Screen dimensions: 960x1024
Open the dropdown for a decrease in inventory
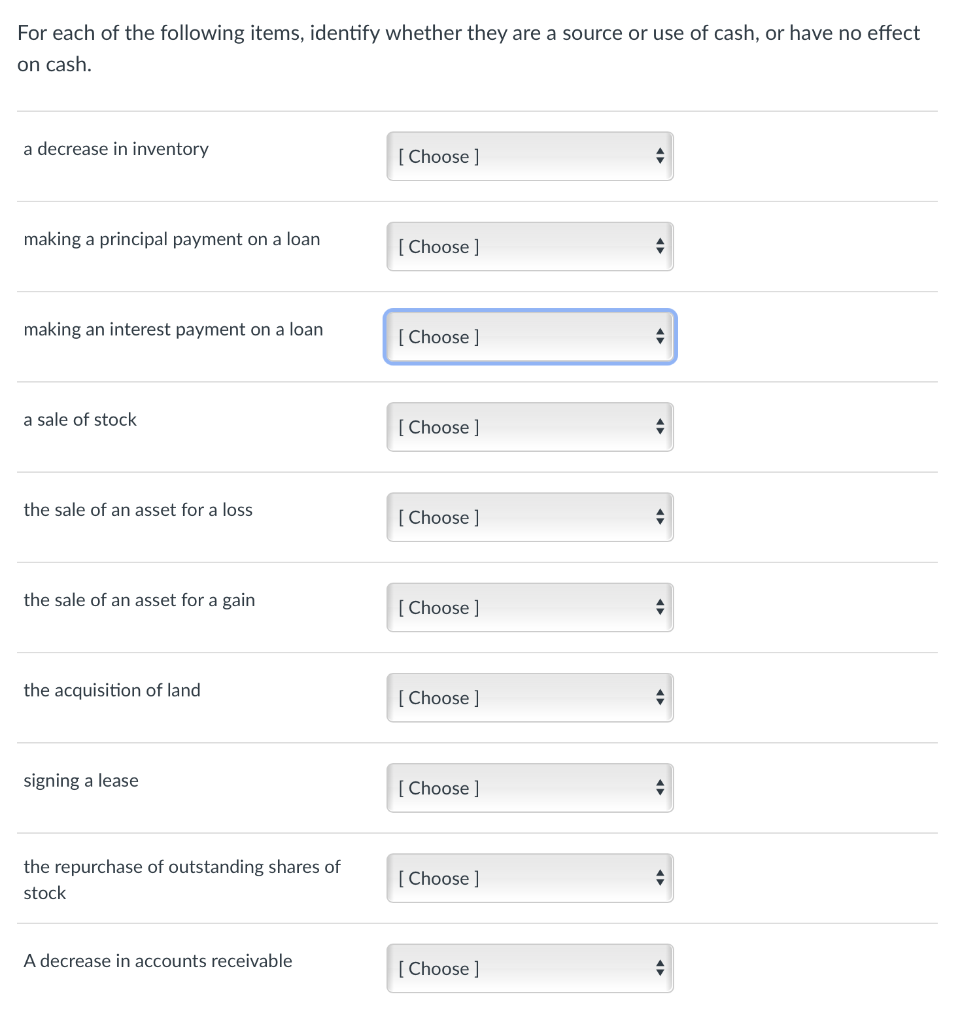tap(530, 156)
